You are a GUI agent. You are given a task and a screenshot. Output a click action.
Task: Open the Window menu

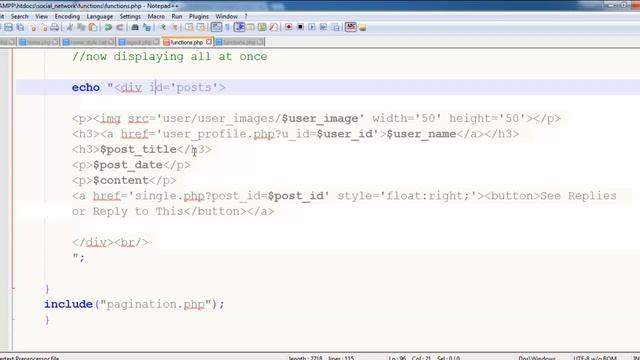coord(227,16)
